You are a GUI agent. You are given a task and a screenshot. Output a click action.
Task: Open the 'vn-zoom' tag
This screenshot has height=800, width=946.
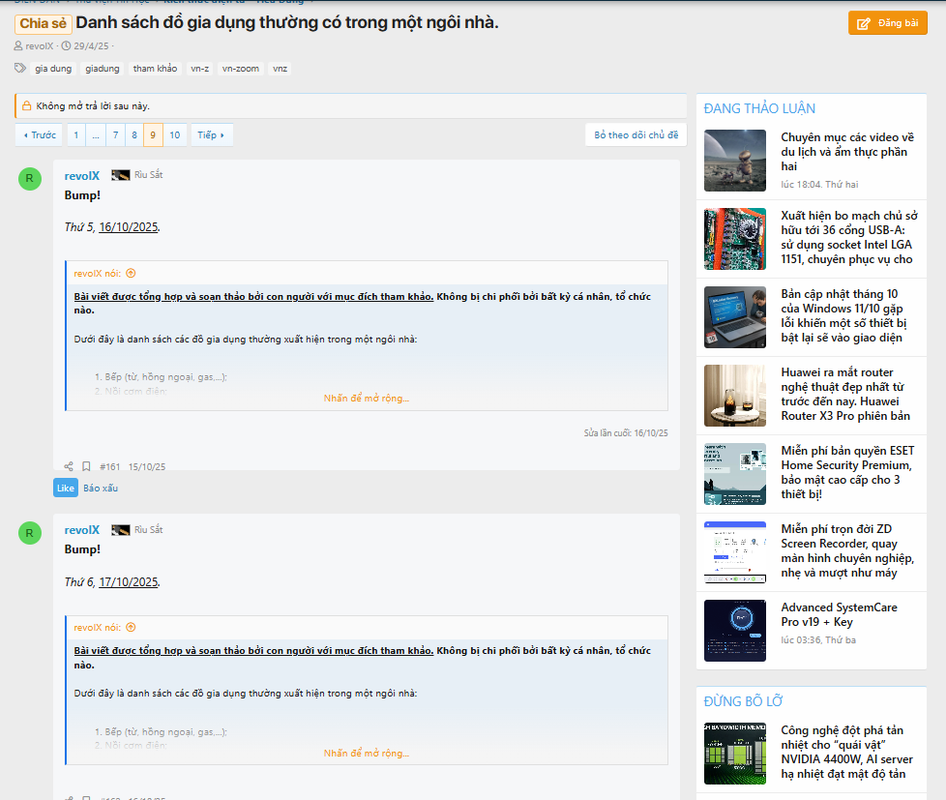point(240,69)
